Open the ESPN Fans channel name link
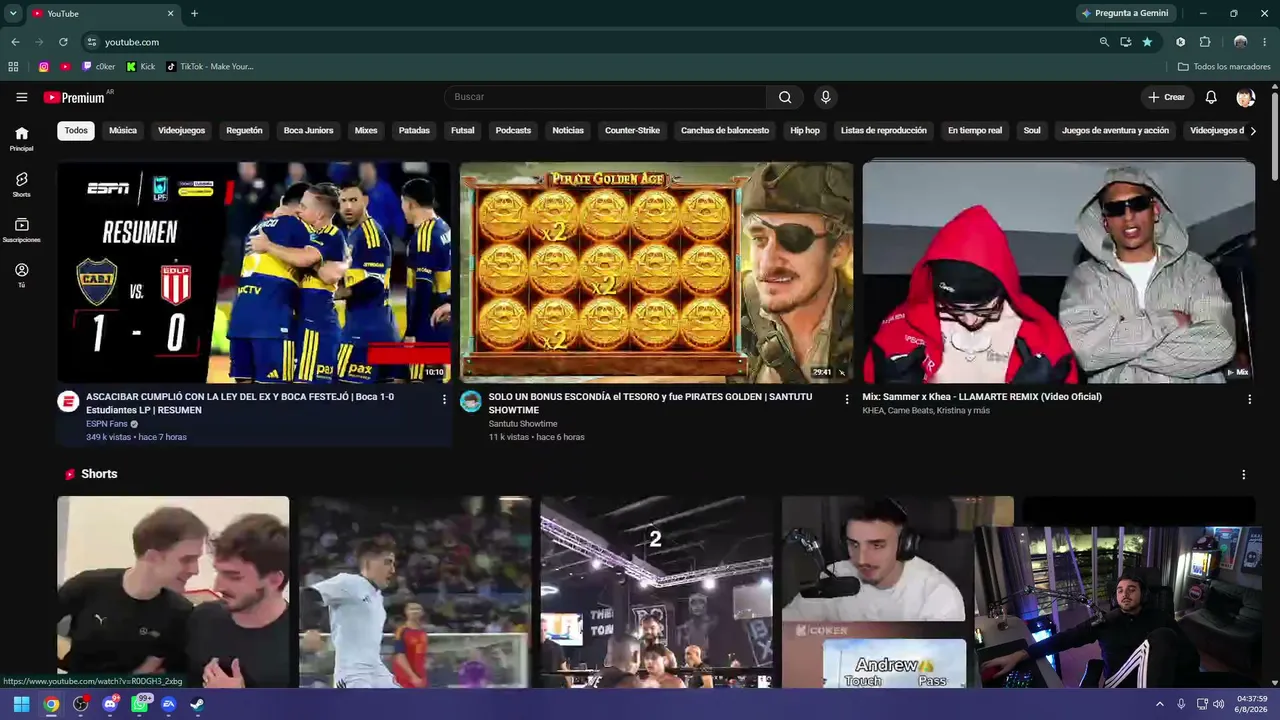This screenshot has height=720, width=1280. 107,424
